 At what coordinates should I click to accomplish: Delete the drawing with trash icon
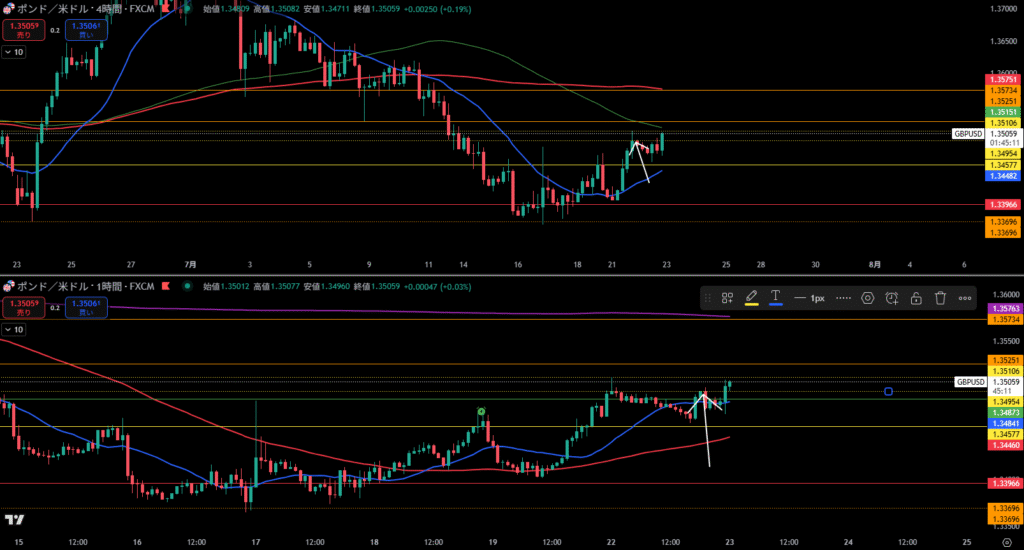click(x=940, y=298)
